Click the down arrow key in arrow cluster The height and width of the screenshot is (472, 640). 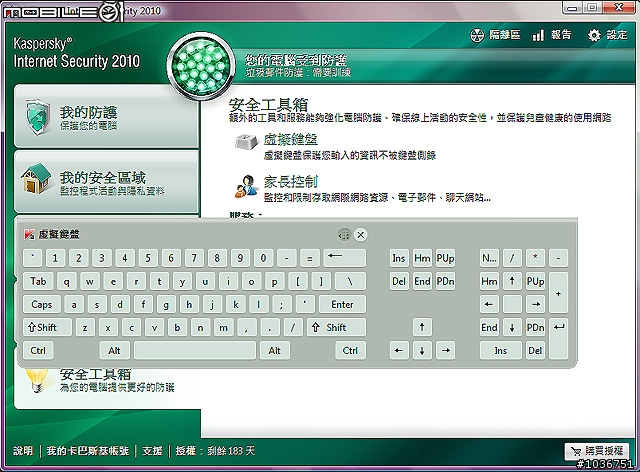[422, 350]
